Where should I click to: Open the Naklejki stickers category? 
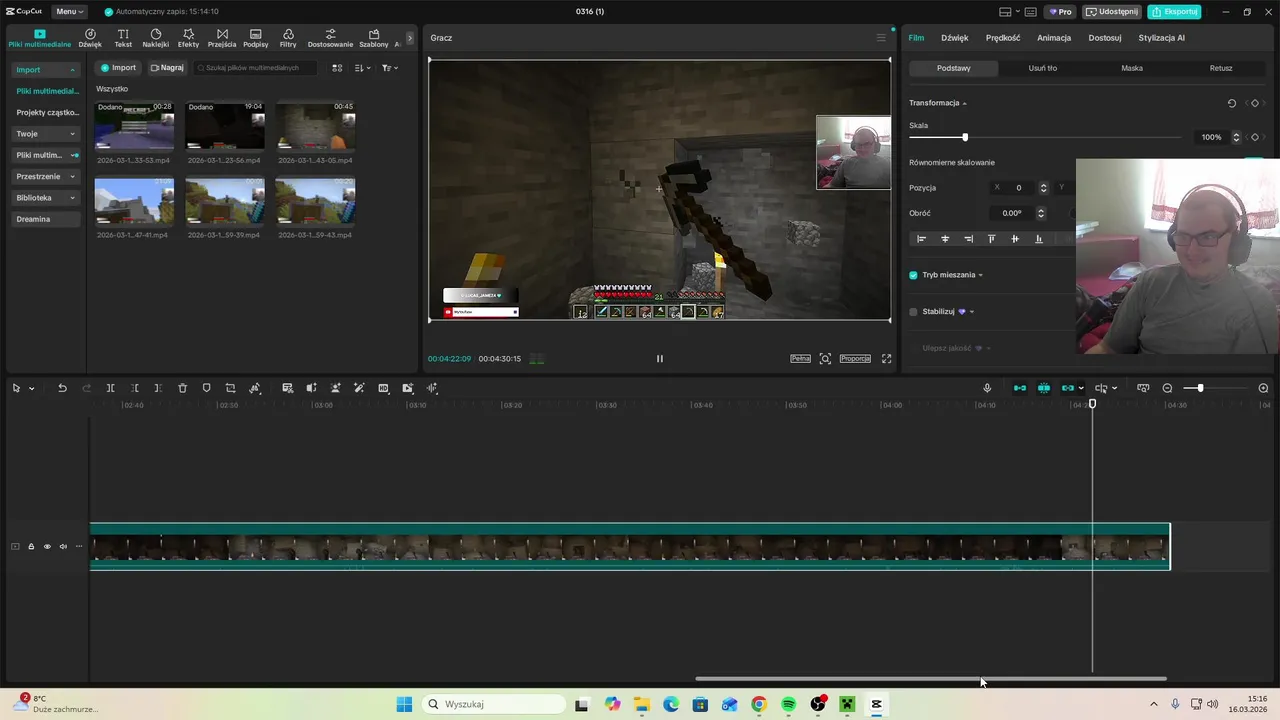pyautogui.click(x=155, y=38)
